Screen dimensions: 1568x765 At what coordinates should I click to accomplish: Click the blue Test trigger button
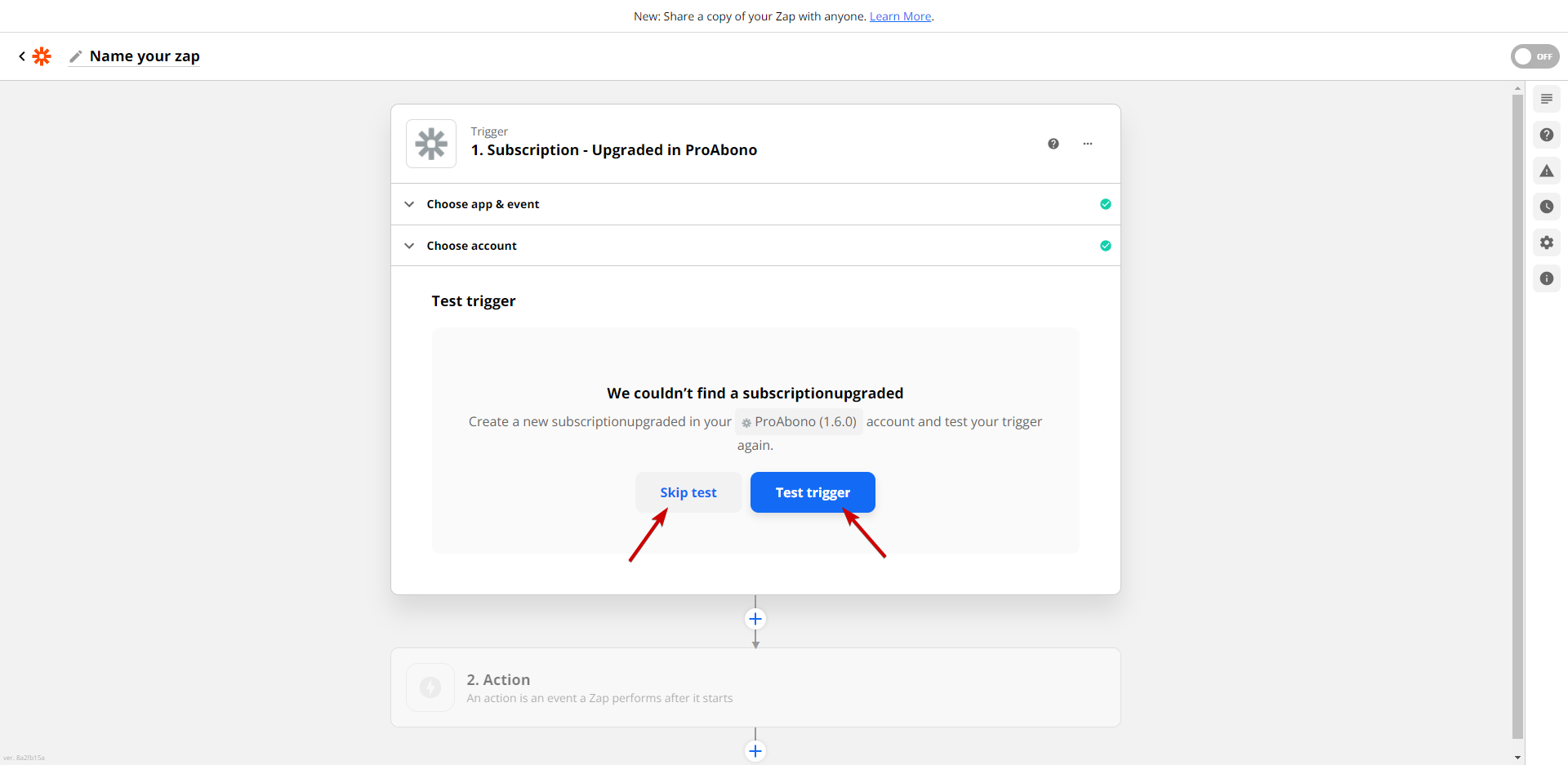pos(813,492)
